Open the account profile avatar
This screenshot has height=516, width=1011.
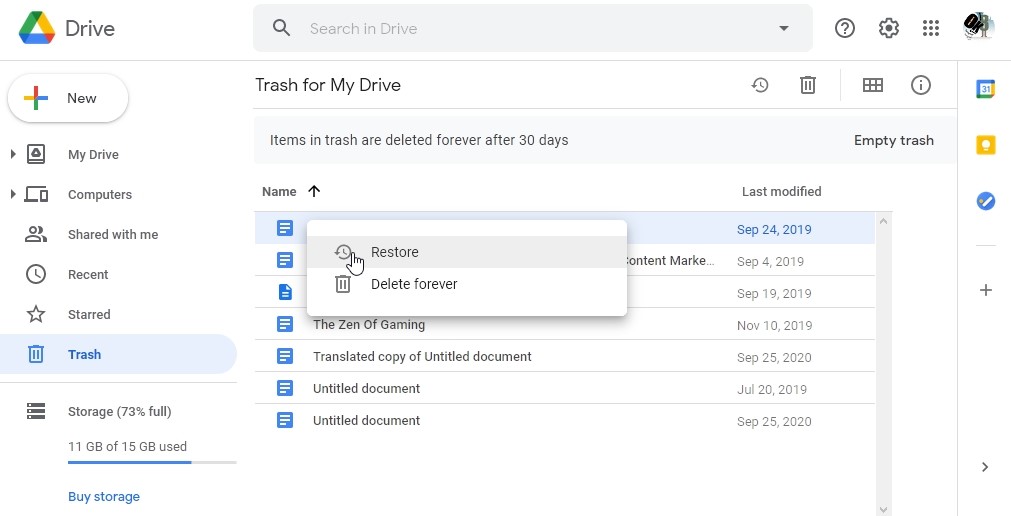pyautogui.click(x=977, y=27)
